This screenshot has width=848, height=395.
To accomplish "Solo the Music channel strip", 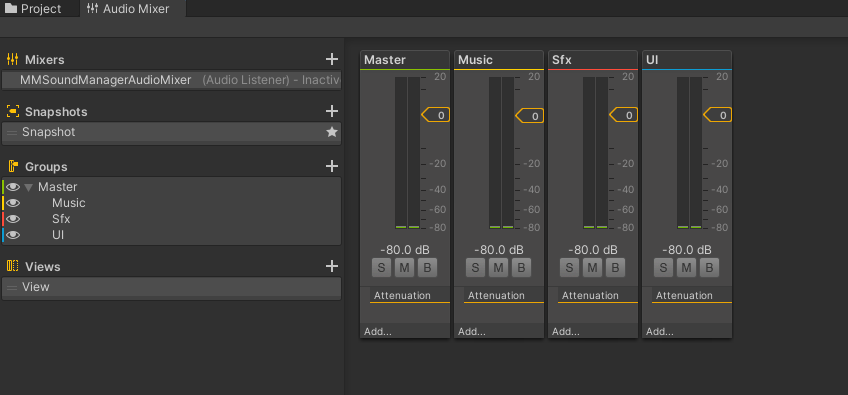I will pos(475,267).
